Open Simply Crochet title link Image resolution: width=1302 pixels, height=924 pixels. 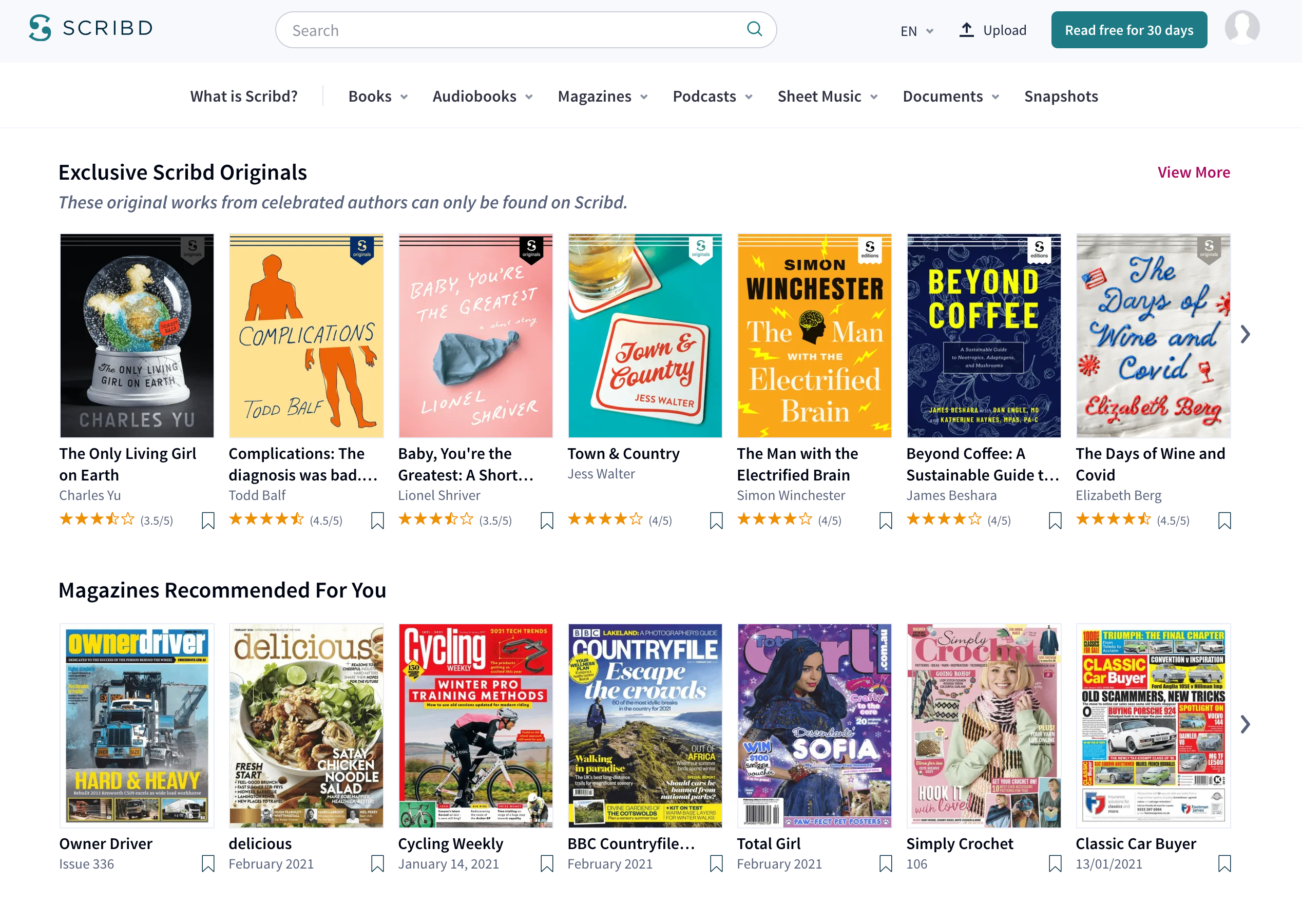[x=960, y=844]
